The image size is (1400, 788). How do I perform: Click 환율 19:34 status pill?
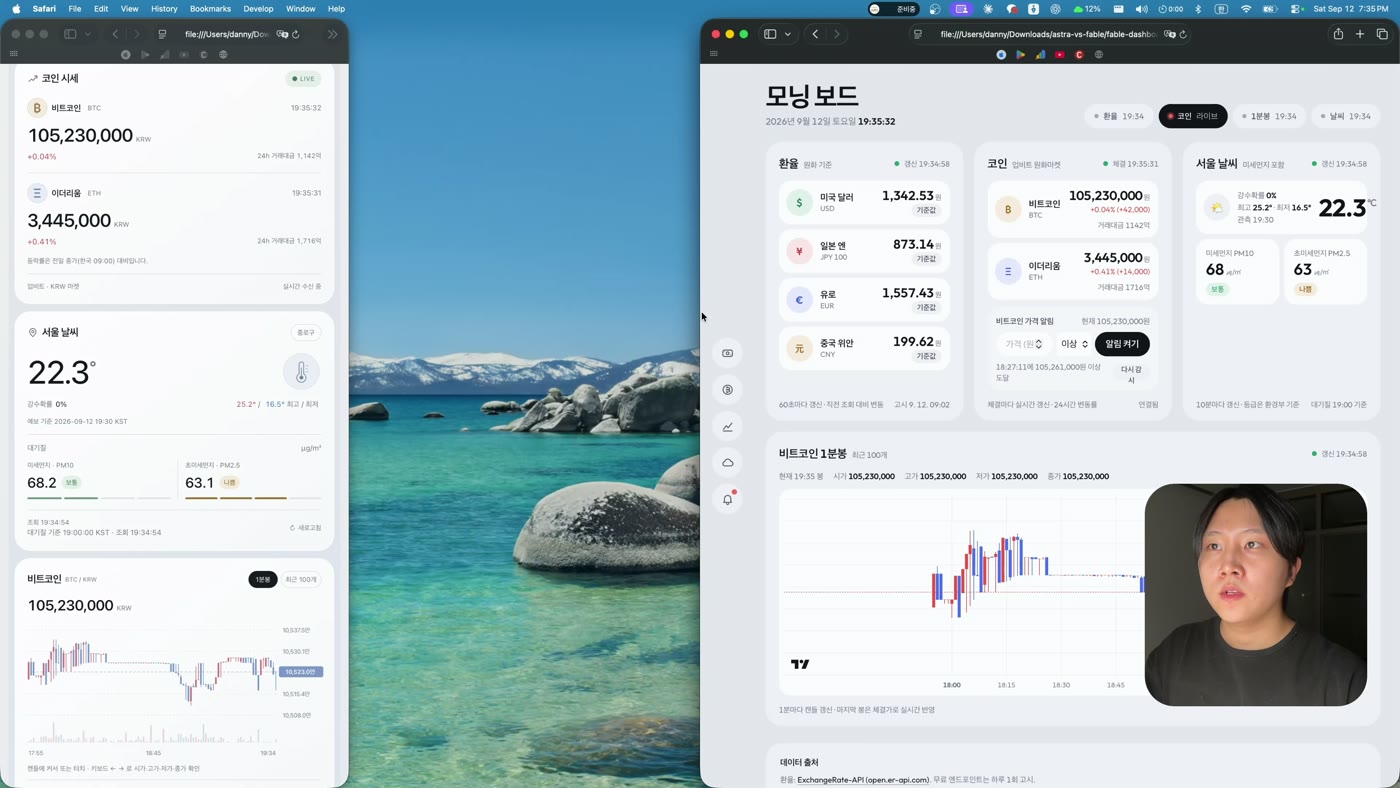click(x=1118, y=116)
